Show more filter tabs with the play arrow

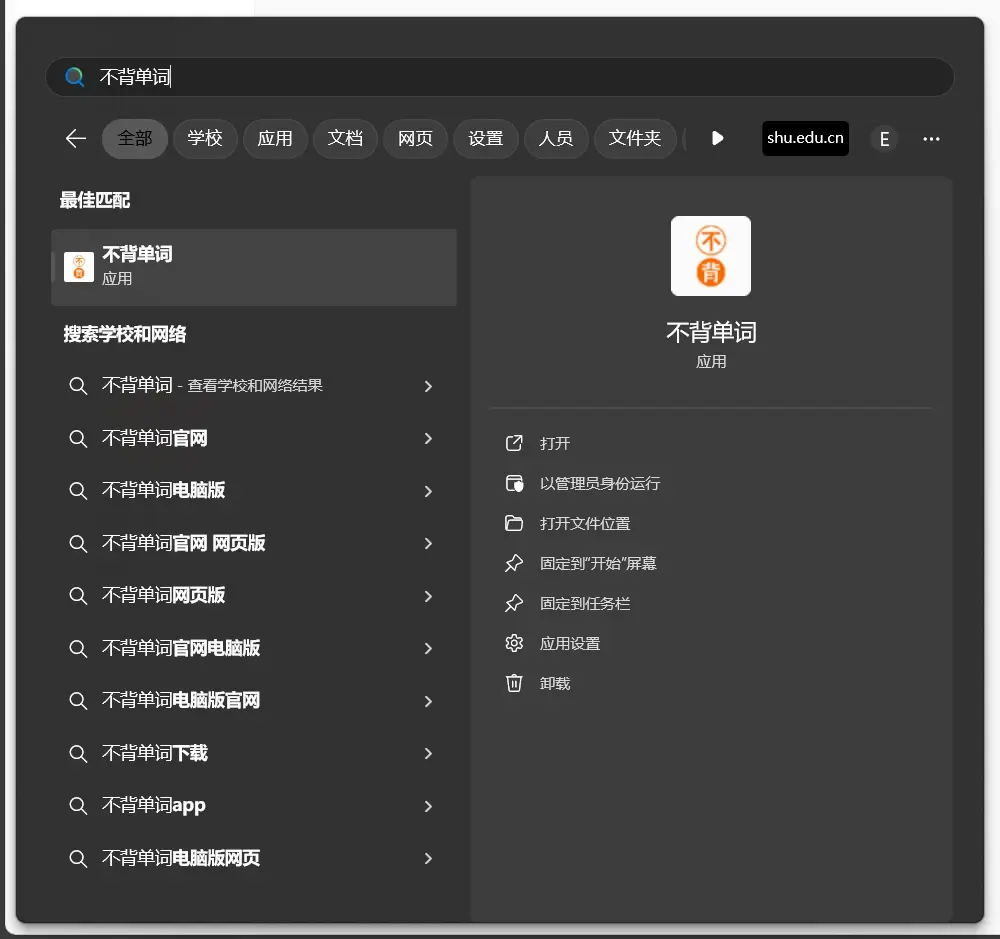point(717,138)
